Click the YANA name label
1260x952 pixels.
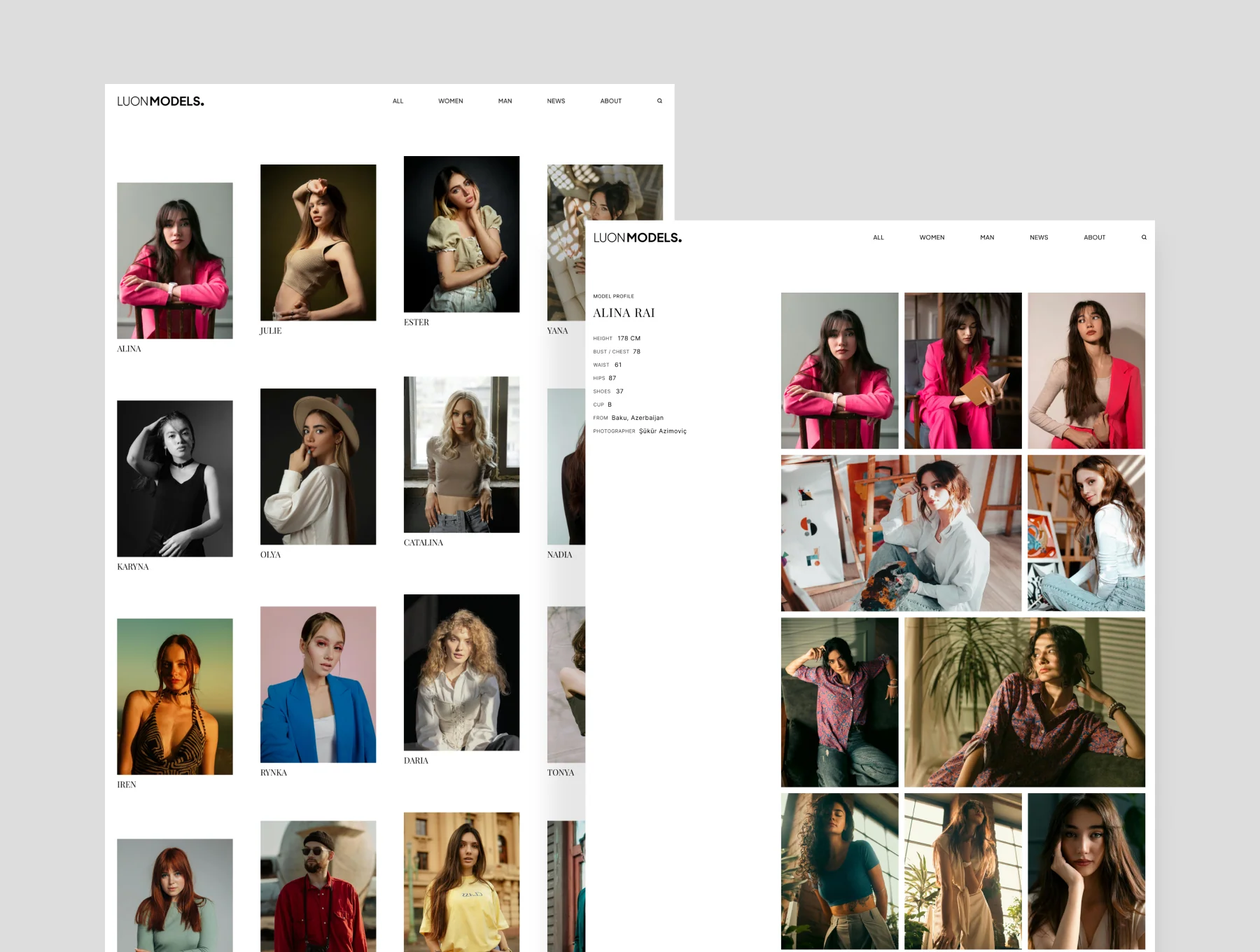click(557, 331)
